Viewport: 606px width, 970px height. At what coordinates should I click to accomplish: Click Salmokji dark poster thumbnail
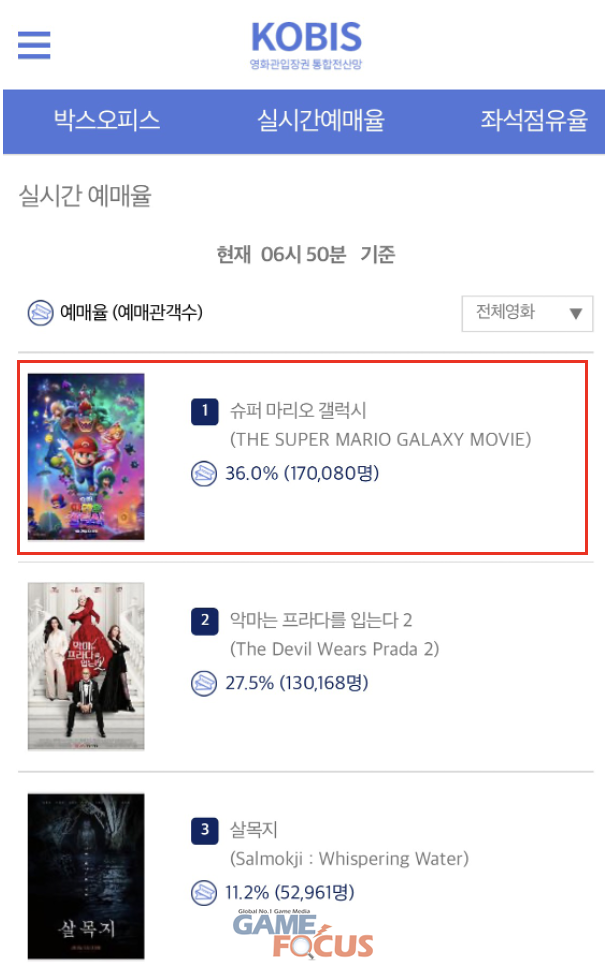86,876
